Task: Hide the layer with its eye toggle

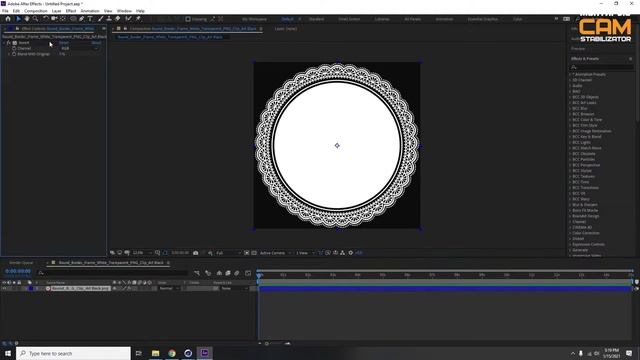Action: click(x=4, y=289)
